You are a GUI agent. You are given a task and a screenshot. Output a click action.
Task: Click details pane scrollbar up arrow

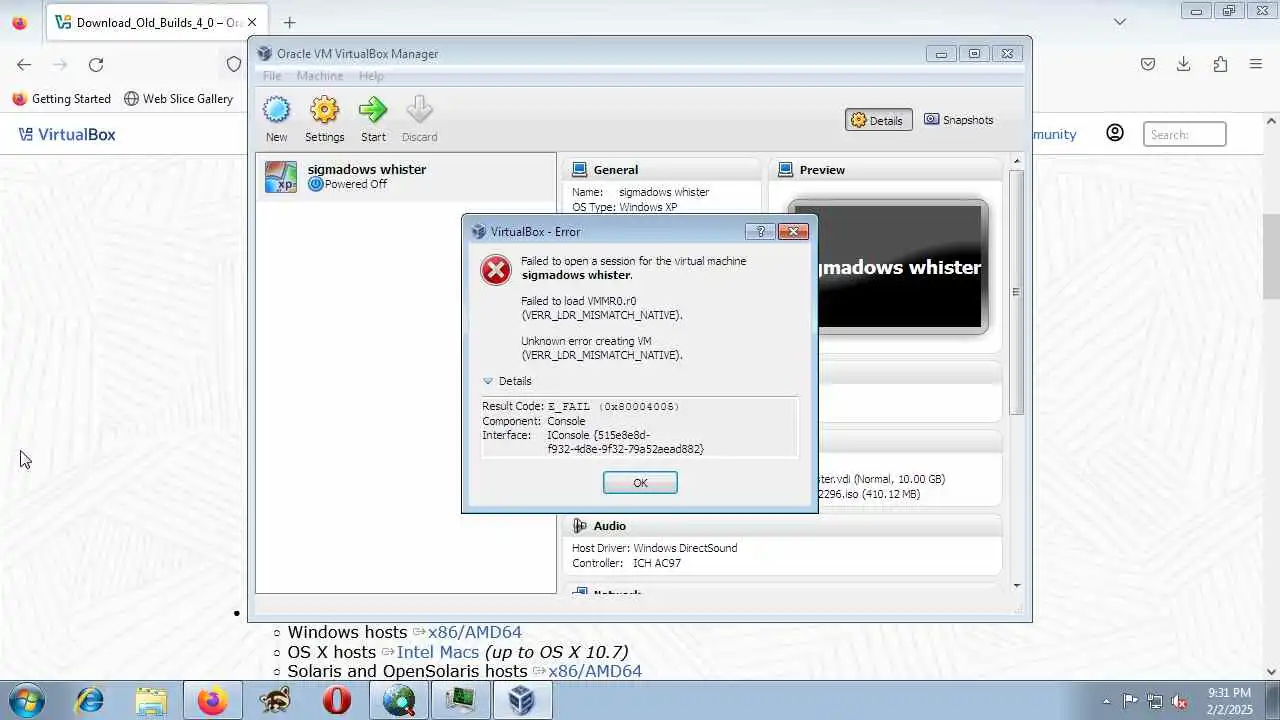point(1017,161)
